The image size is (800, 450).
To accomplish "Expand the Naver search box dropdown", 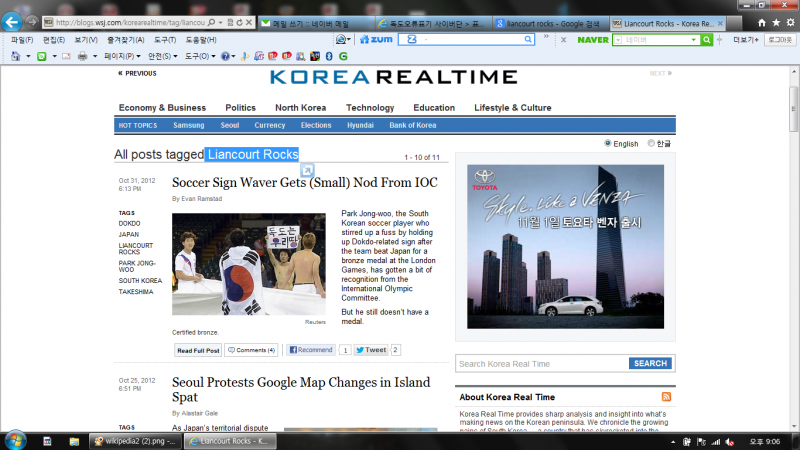I will [x=696, y=39].
